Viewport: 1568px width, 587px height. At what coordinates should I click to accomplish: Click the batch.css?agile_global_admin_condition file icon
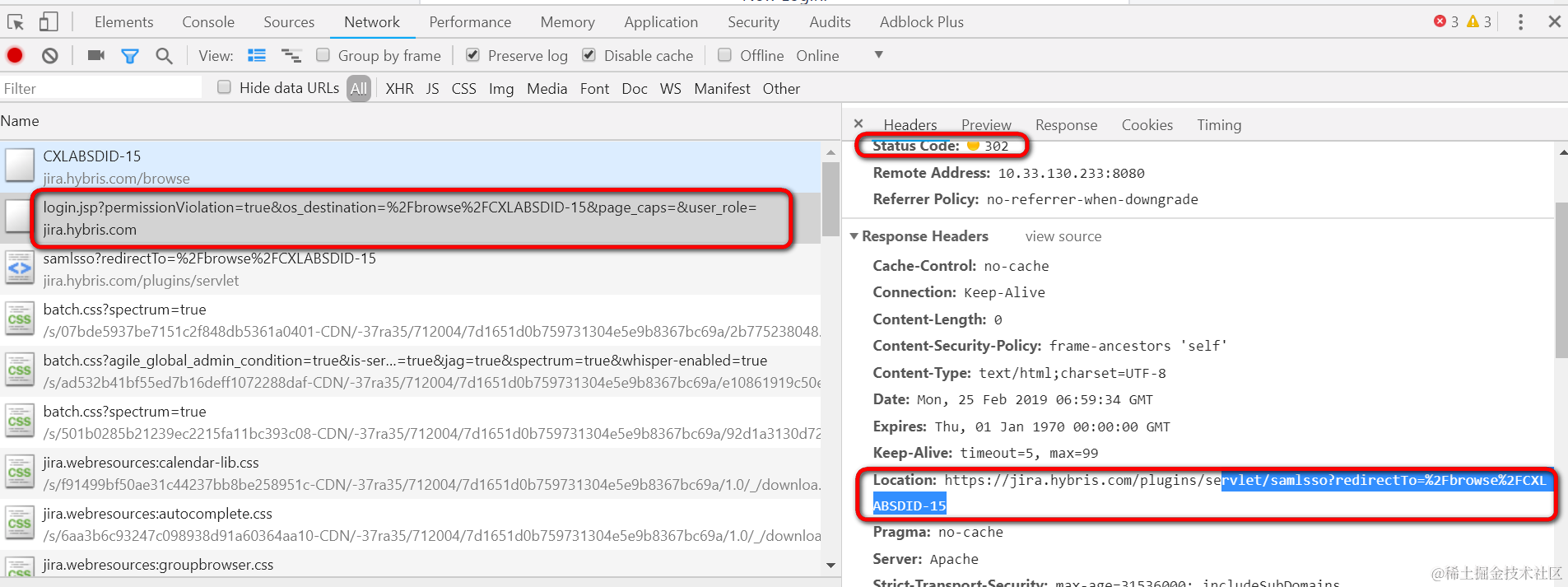point(20,370)
